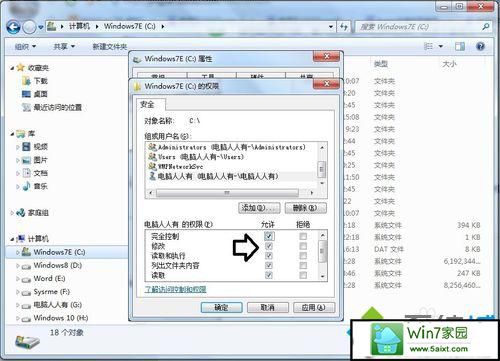The width and height of the screenshot is (500, 361).
Task: Select the 文档 library icon
Action: (26, 173)
